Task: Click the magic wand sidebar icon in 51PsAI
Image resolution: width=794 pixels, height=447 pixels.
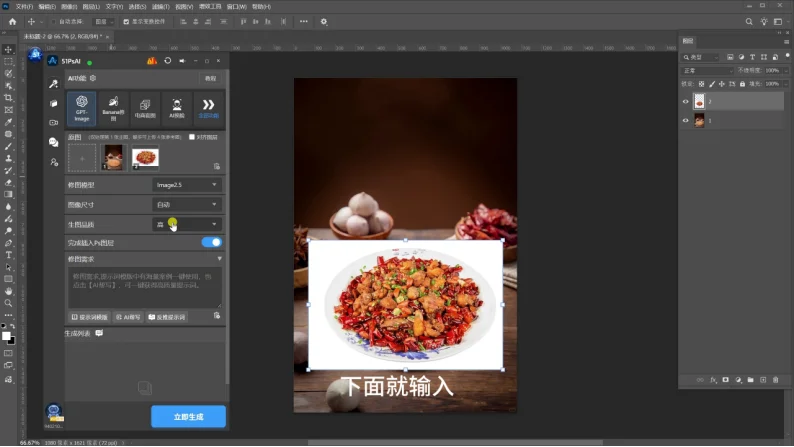Action: [54, 84]
